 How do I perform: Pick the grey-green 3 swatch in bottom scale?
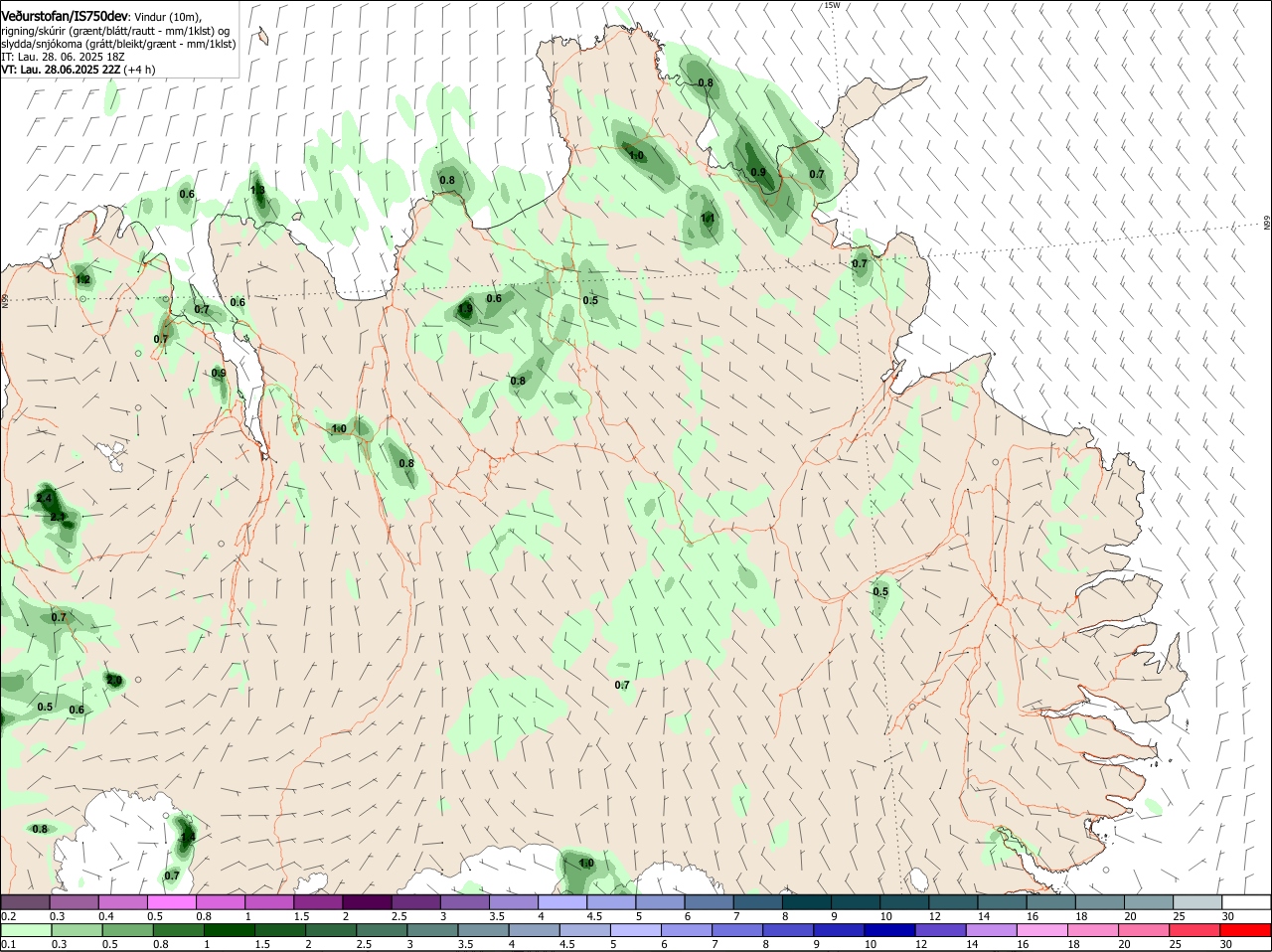432,930
